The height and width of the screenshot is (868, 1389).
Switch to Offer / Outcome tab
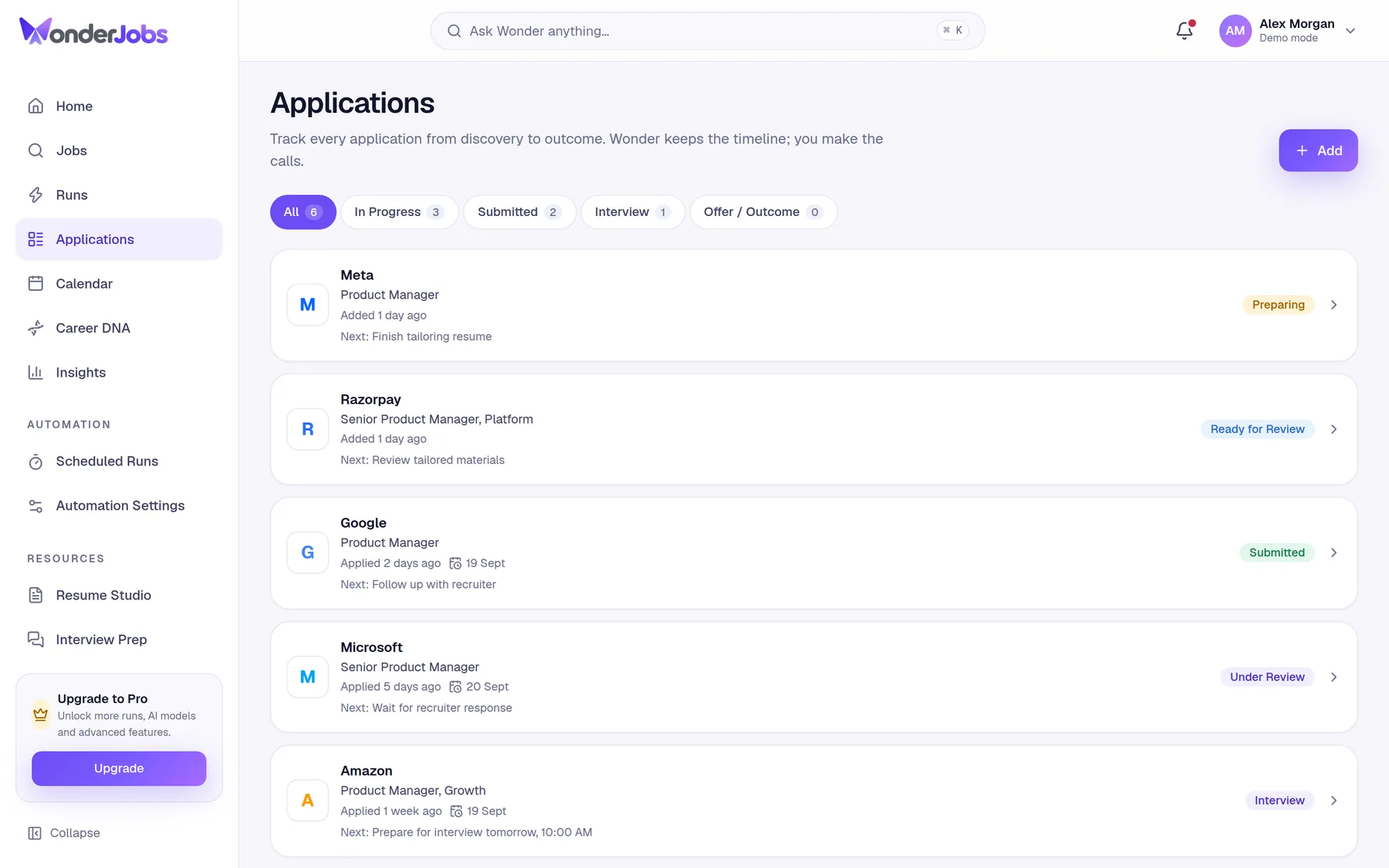pyautogui.click(x=763, y=212)
